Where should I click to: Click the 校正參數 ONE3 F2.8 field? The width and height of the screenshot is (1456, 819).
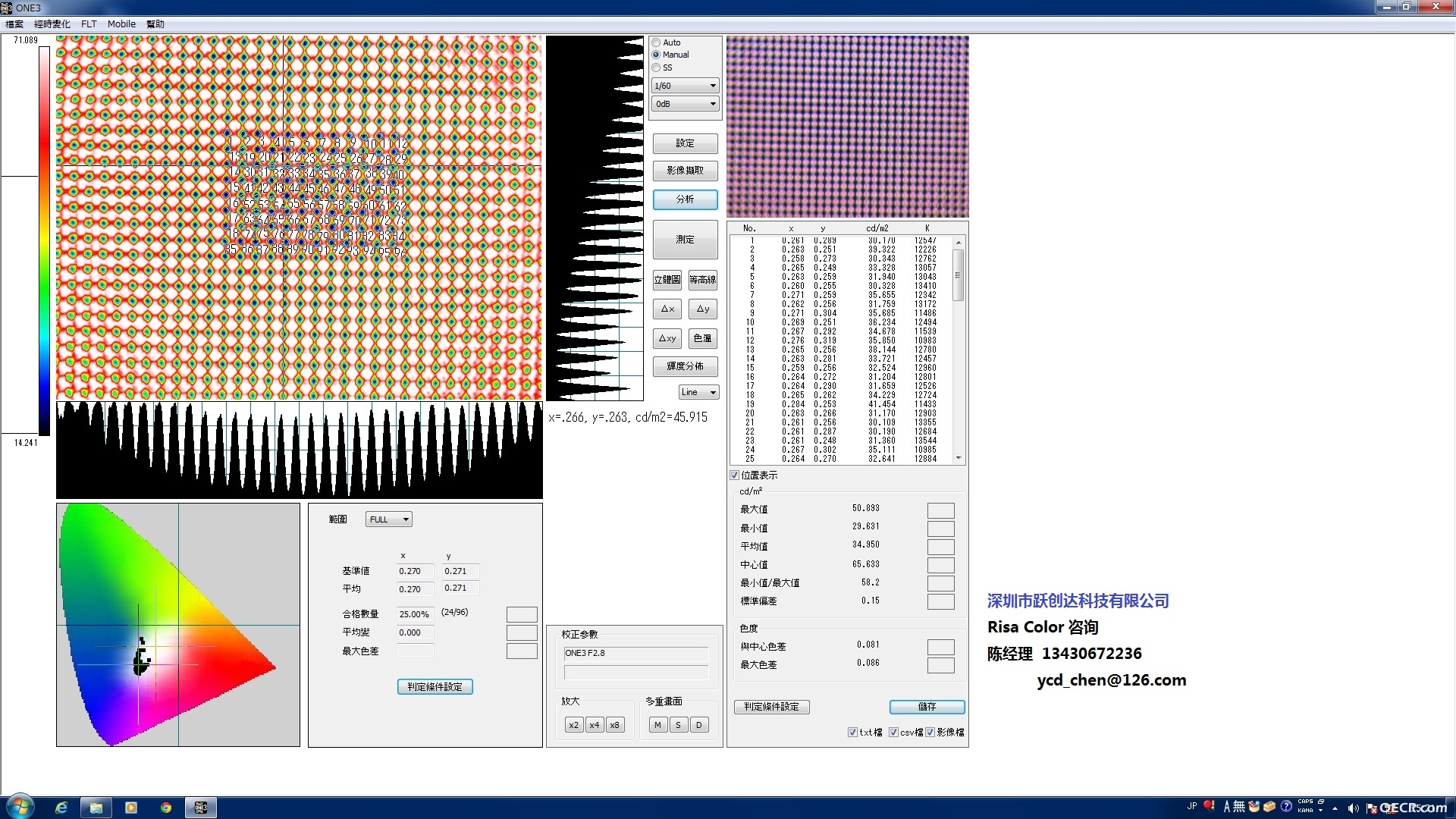635,653
